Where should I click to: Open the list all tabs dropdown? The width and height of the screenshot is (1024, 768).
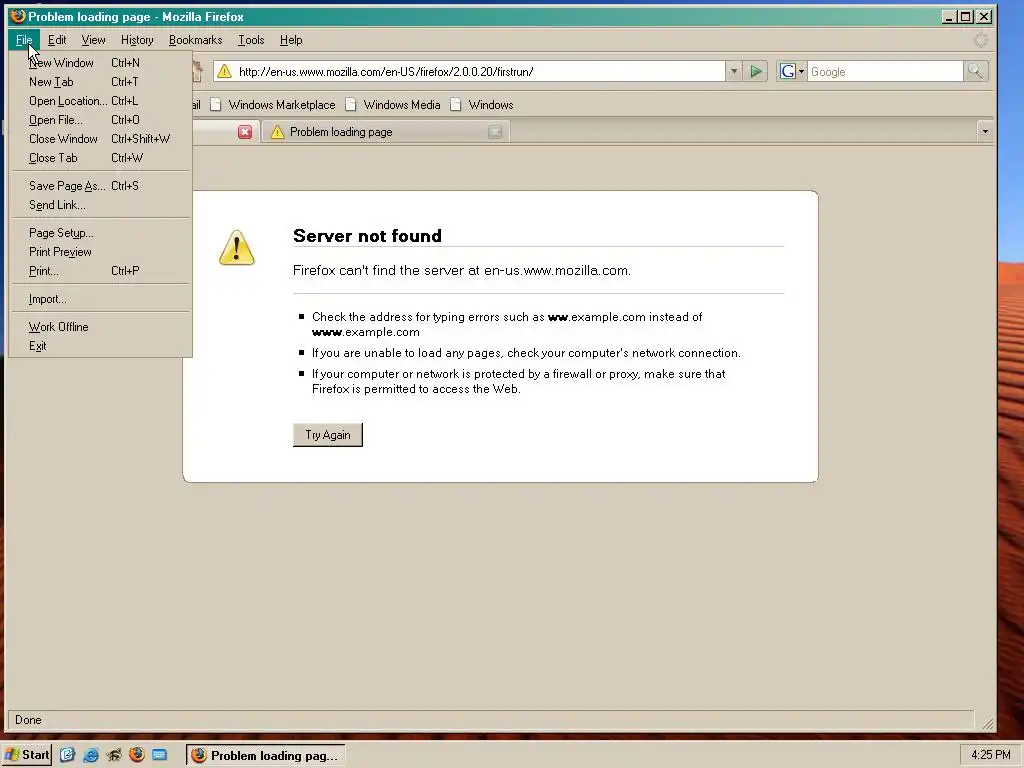pyautogui.click(x=985, y=132)
